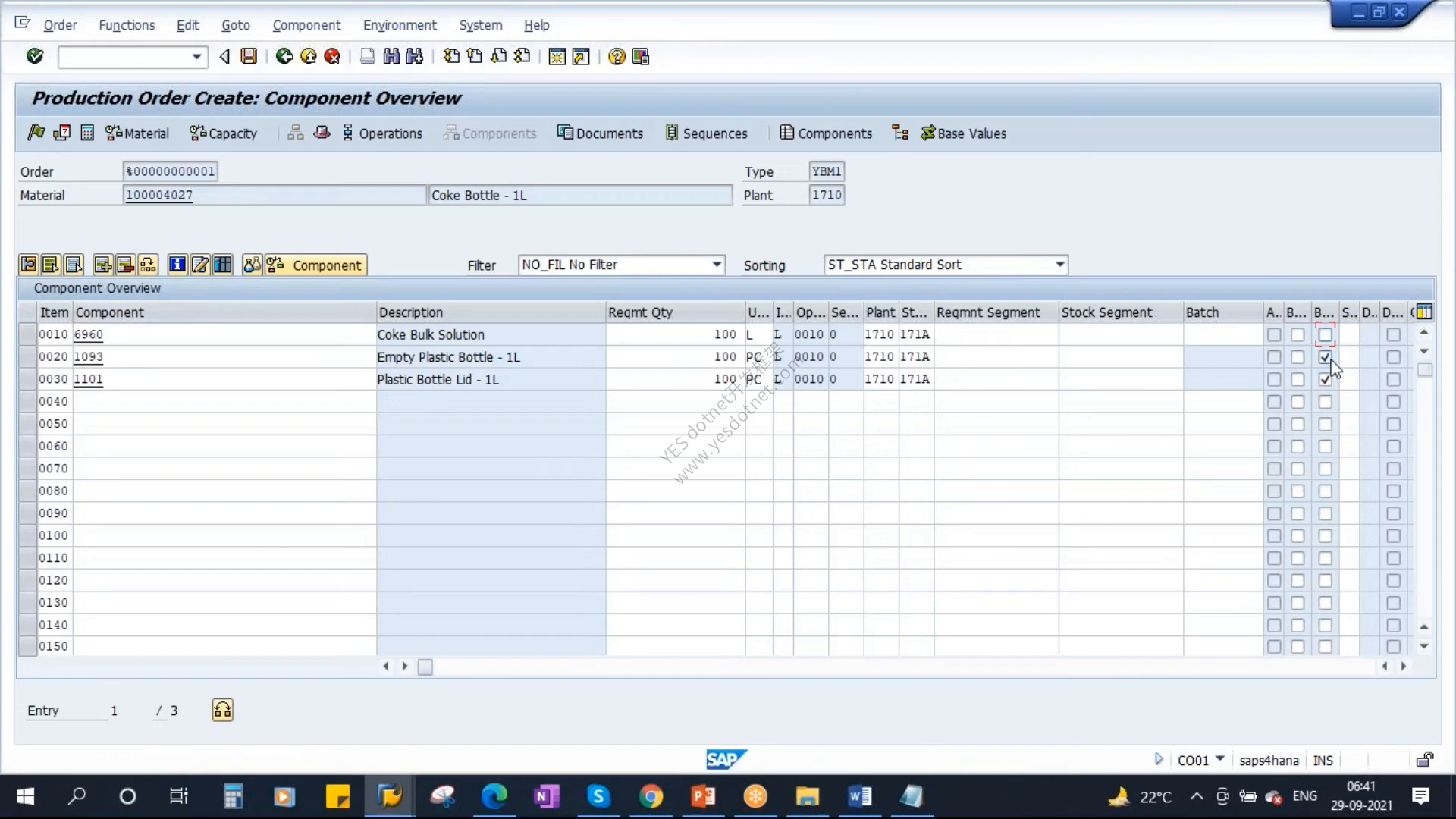This screenshot has width=1456, height=819.
Task: Open Help question mark icon
Action: point(617,56)
